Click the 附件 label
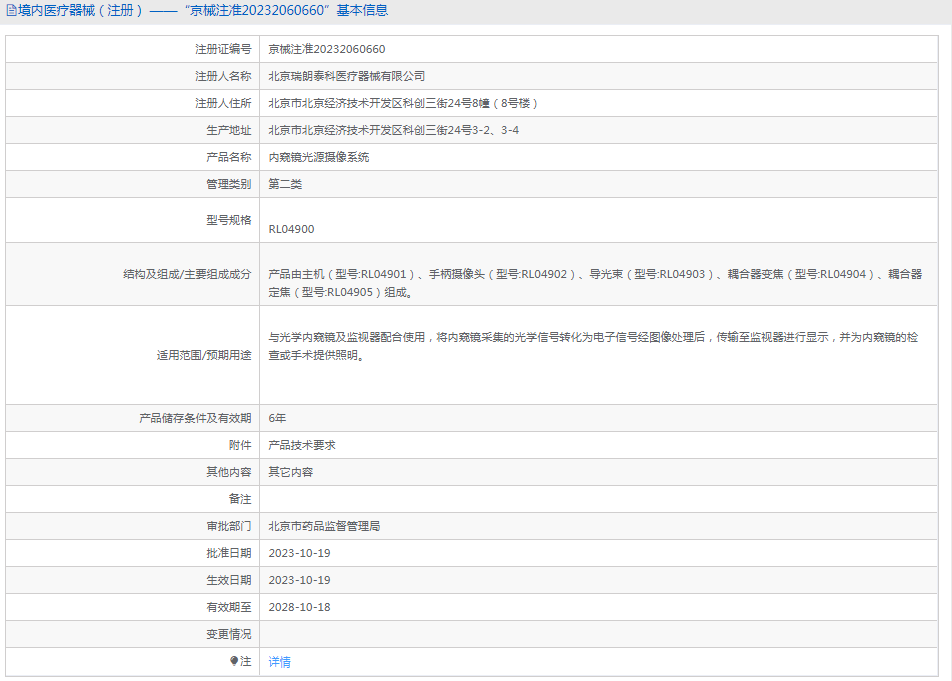 point(240,445)
